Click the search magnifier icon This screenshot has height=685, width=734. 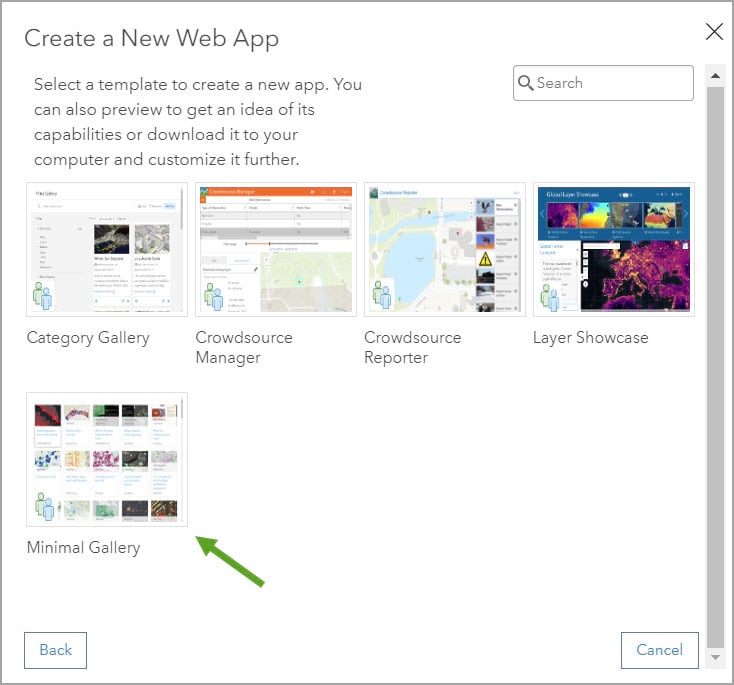[x=525, y=83]
